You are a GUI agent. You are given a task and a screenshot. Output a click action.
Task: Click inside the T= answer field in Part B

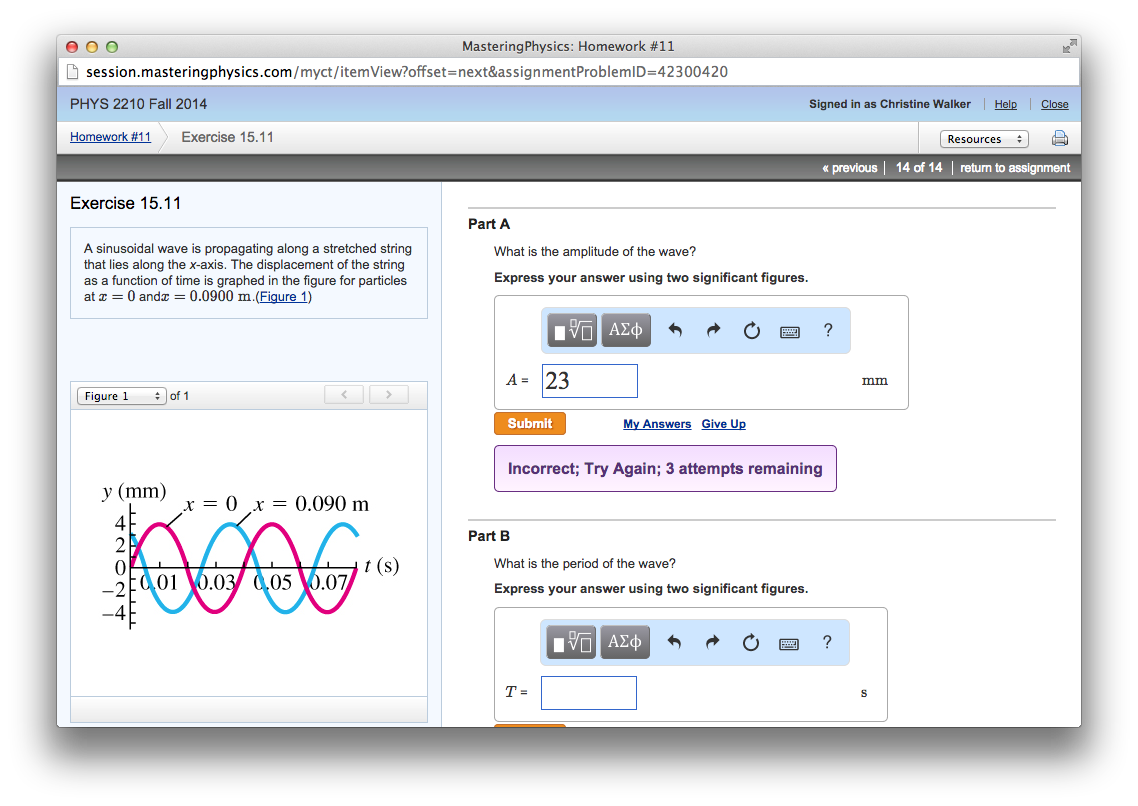point(588,692)
